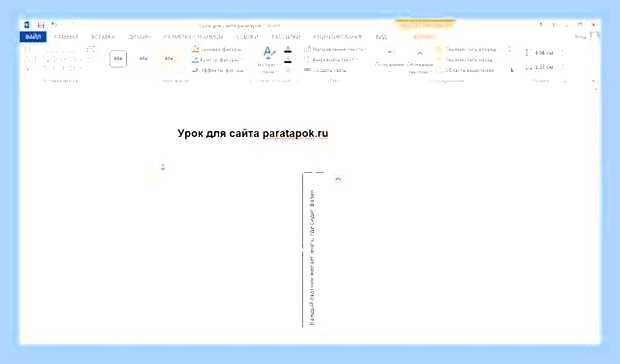
Task: Select the ФОРМАТ drawing tools tab
Action: point(424,37)
